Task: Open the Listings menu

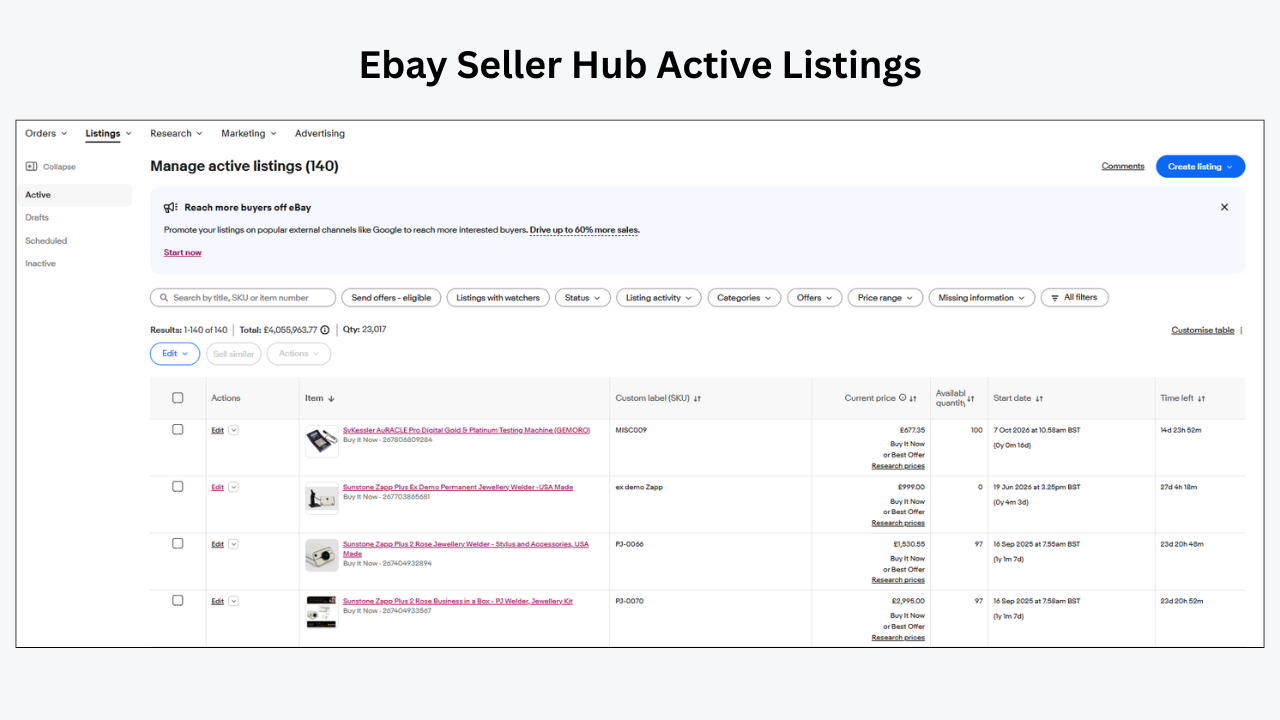Action: coord(108,133)
